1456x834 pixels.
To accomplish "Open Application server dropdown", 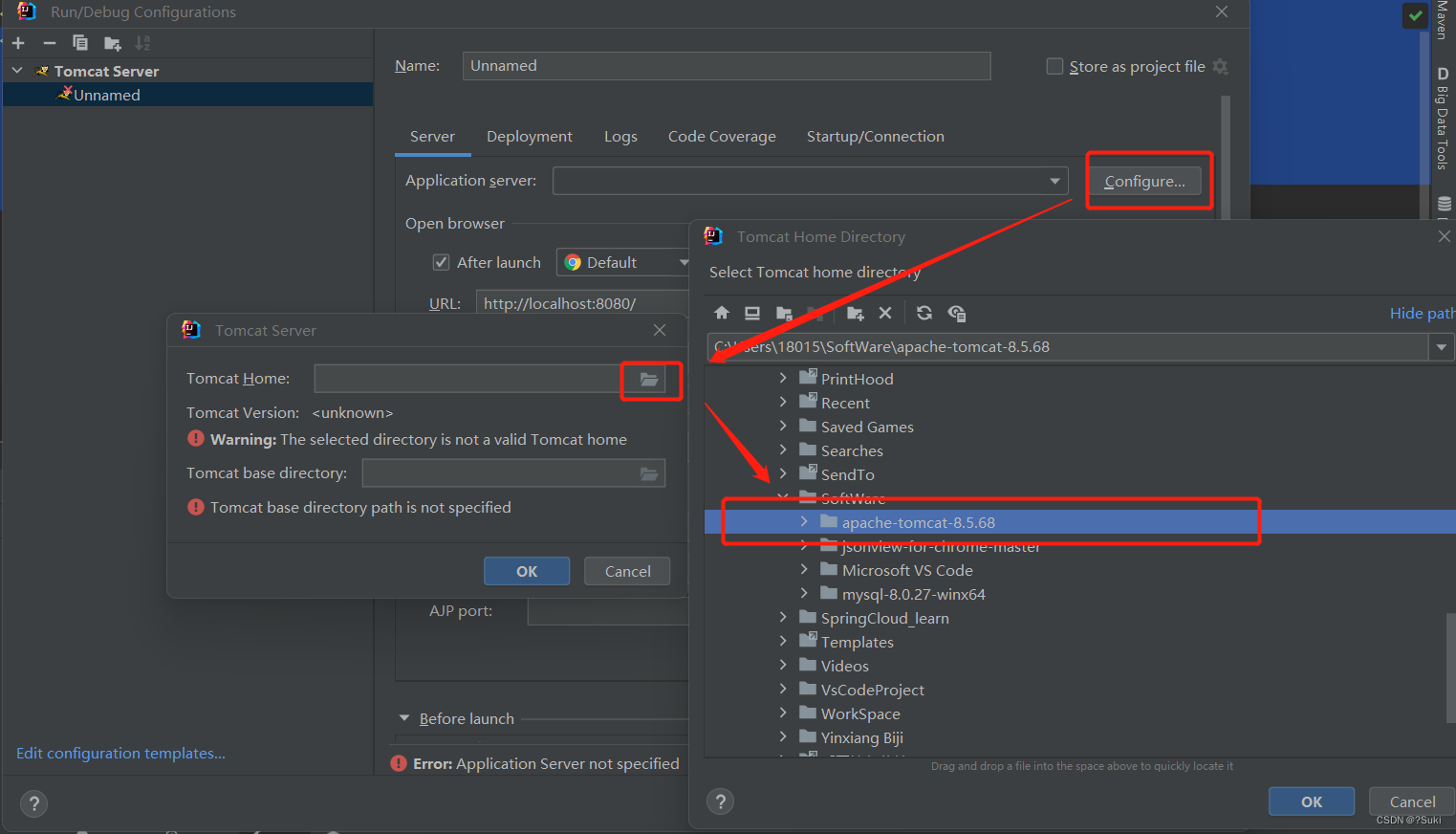I will (x=1054, y=181).
